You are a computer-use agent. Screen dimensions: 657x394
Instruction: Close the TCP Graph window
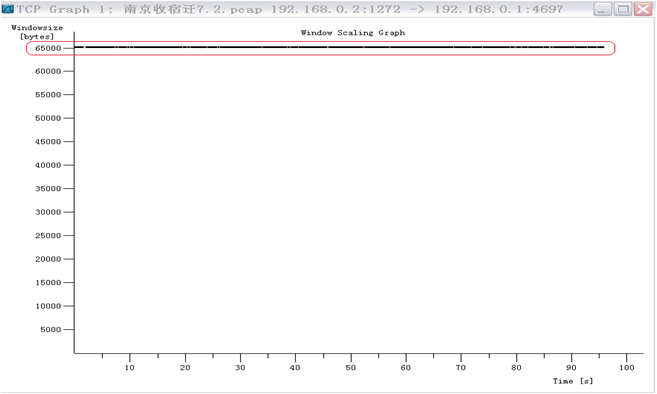(x=643, y=9)
